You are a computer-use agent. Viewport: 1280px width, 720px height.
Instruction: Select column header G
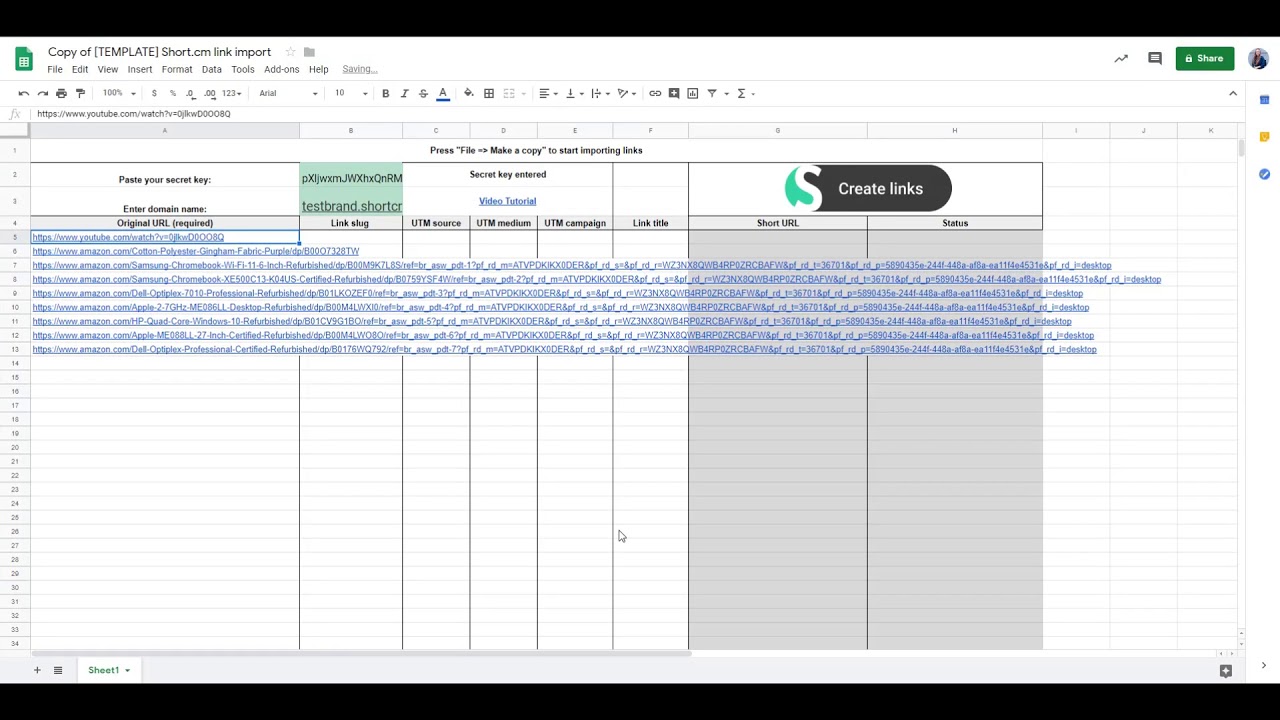click(x=778, y=131)
